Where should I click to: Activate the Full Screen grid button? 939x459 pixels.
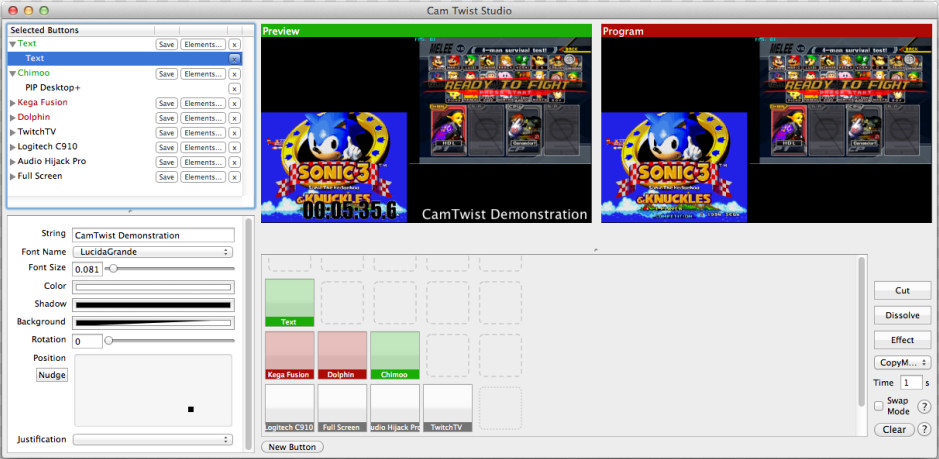(x=343, y=408)
